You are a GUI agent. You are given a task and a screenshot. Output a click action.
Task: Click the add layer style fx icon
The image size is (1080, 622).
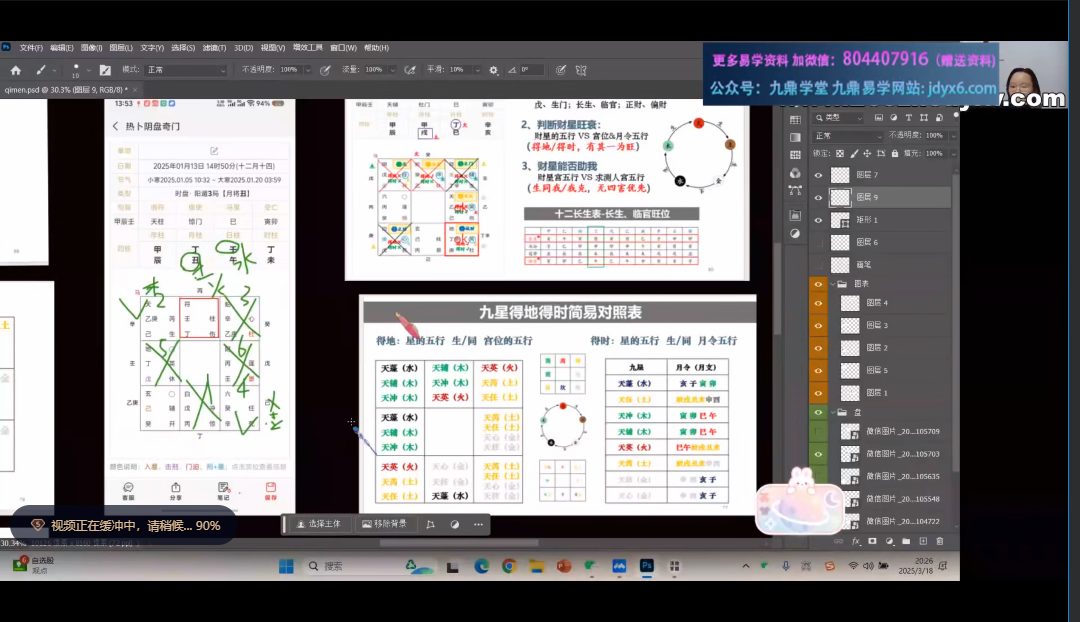pyautogui.click(x=856, y=541)
